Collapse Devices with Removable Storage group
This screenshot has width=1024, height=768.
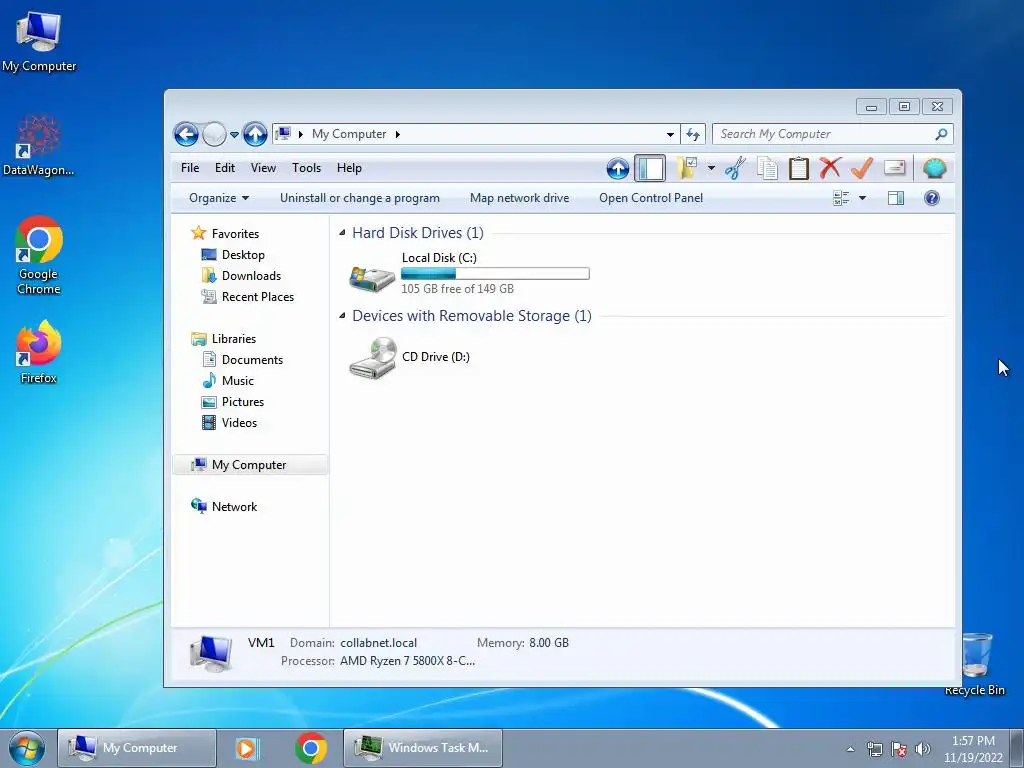[342, 316]
